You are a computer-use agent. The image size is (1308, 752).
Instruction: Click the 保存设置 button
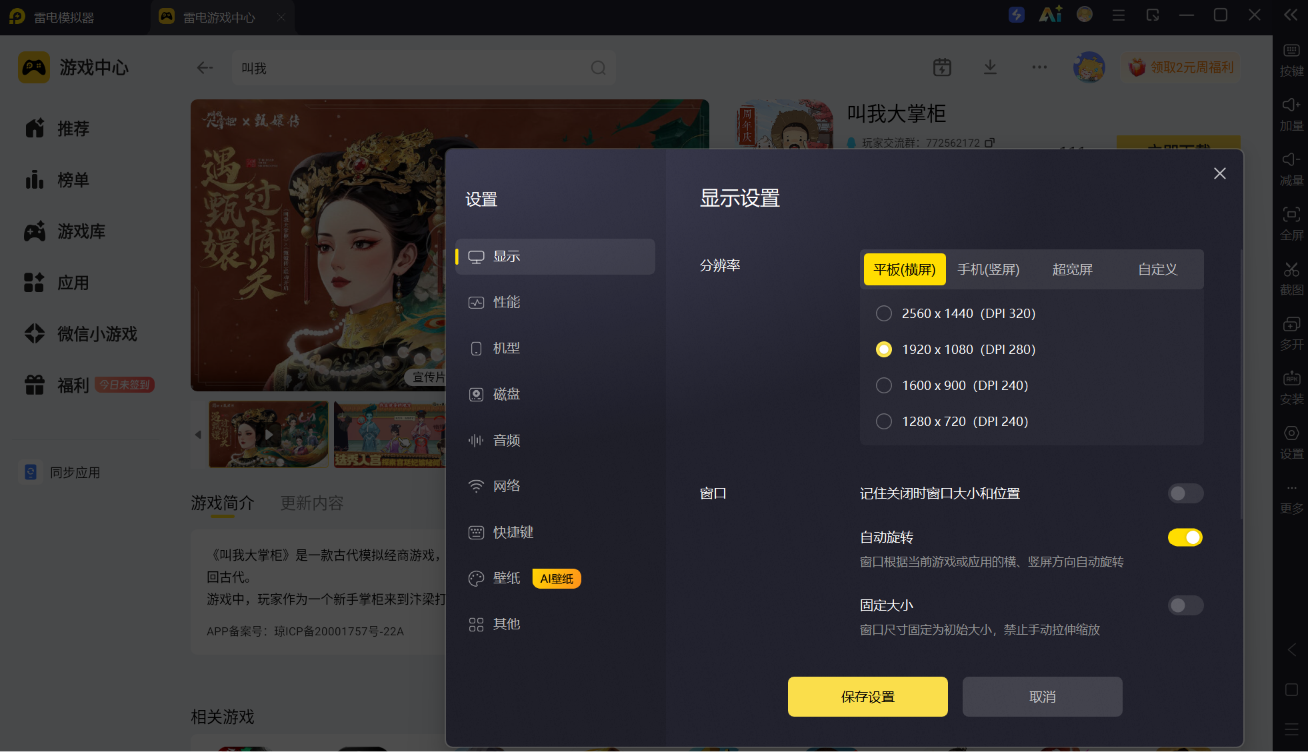tap(867, 697)
